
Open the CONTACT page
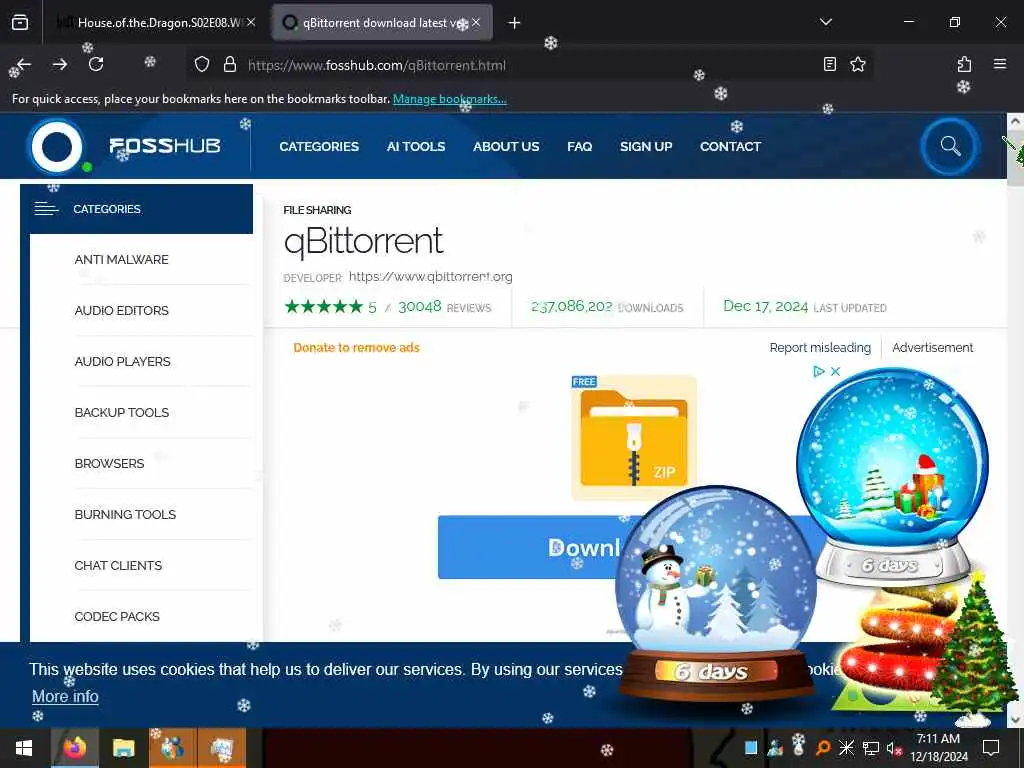pyautogui.click(x=730, y=146)
